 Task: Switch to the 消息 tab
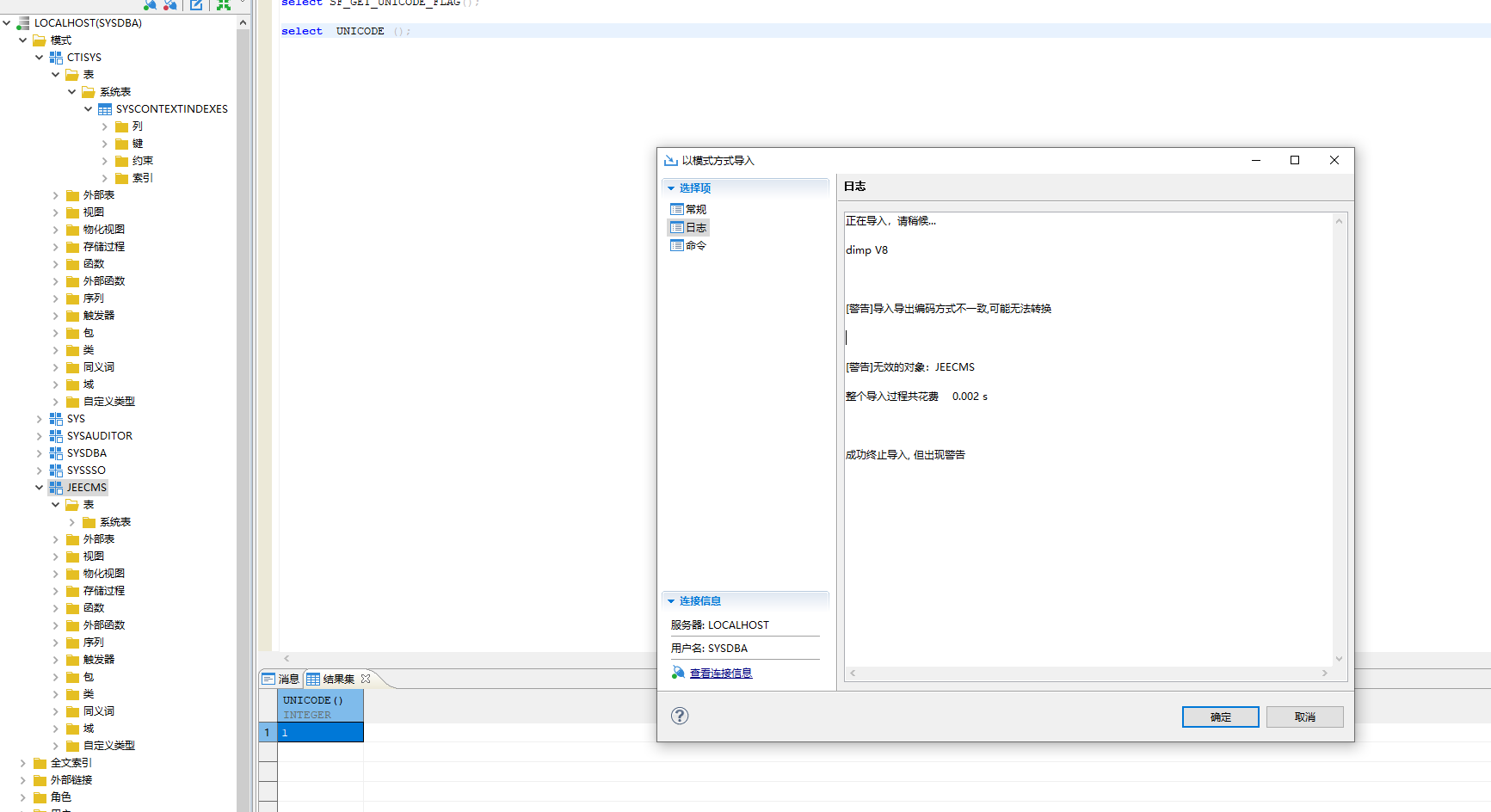(x=281, y=679)
